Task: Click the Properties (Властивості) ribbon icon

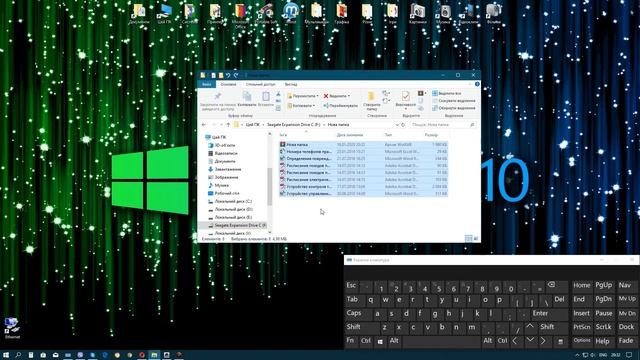Action: 405,99
